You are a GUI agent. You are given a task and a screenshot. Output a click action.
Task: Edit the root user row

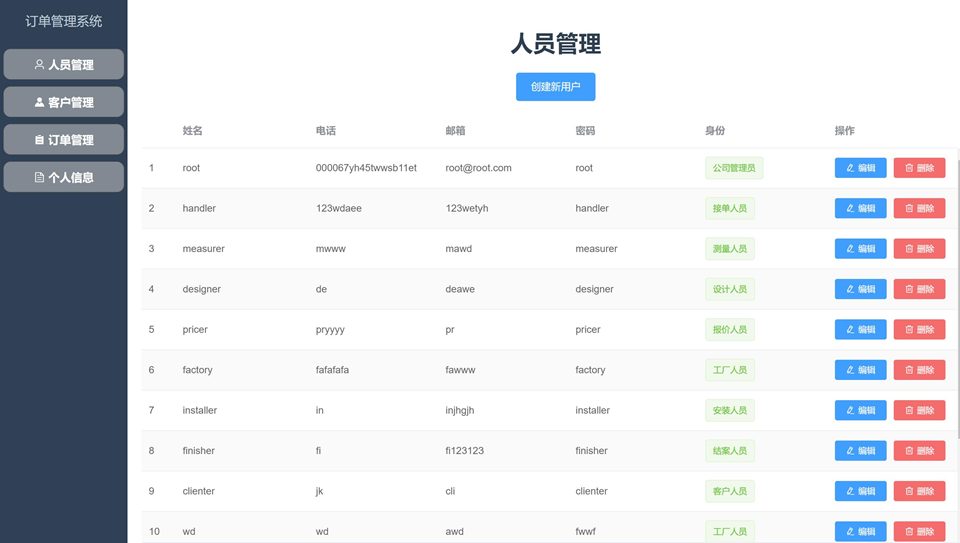(860, 168)
